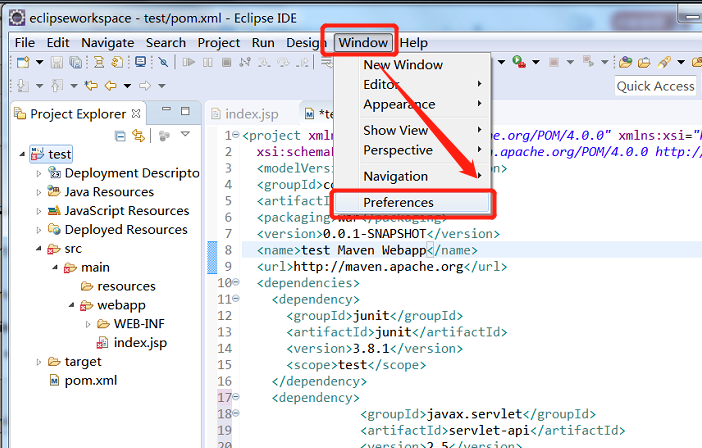The image size is (702, 448).
Task: Open Back history dropdown arrow
Action: tap(128, 85)
